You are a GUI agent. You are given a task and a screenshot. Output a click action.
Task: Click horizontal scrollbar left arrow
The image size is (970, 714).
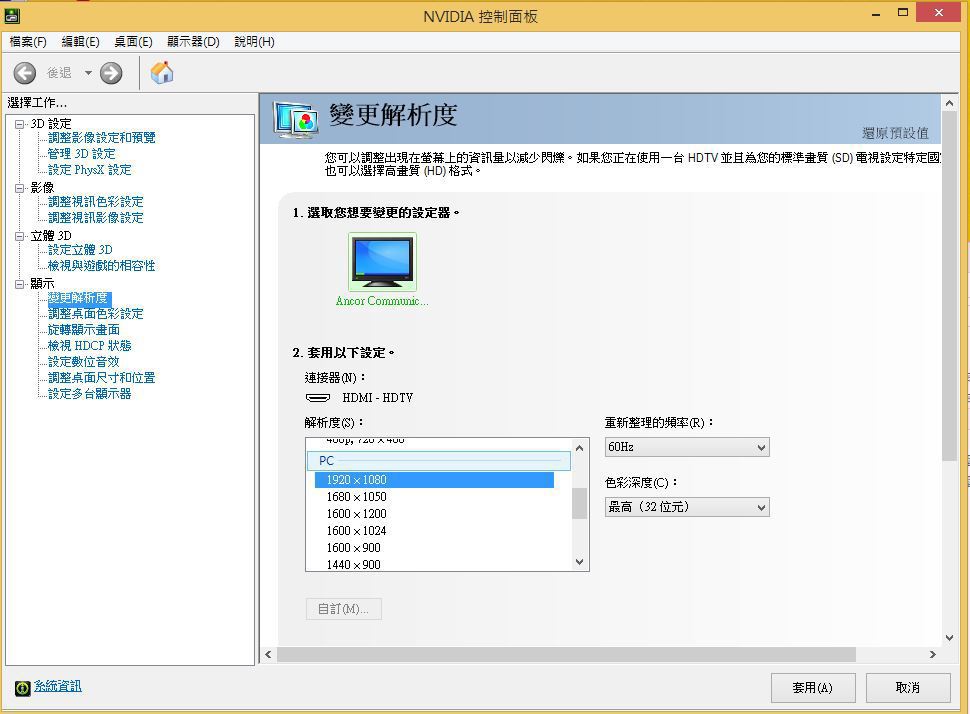268,655
